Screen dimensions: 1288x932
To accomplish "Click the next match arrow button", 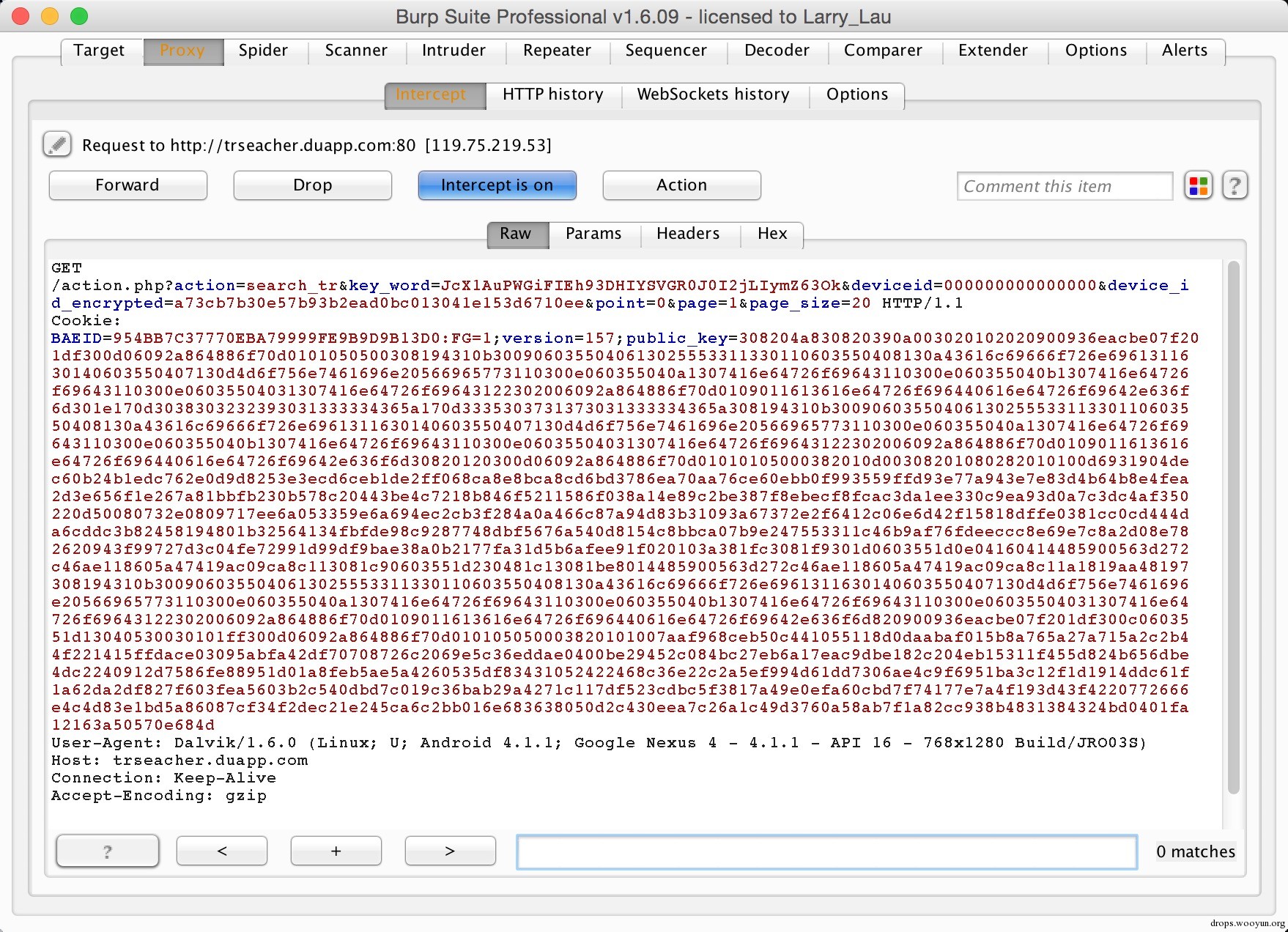I will coord(450,851).
